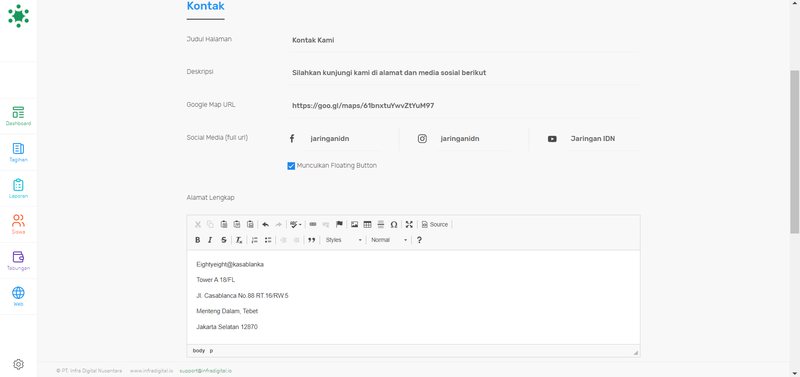The width and height of the screenshot is (800, 377).
Task: Open Dashboard in the sidebar
Action: tap(18, 116)
